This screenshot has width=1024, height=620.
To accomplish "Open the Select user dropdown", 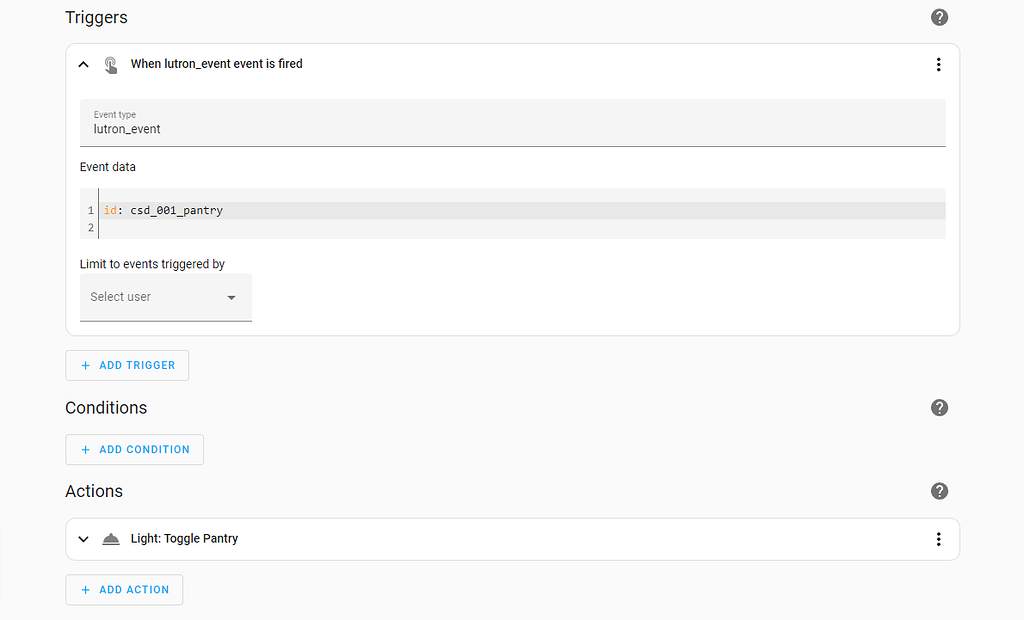I will tap(166, 297).
